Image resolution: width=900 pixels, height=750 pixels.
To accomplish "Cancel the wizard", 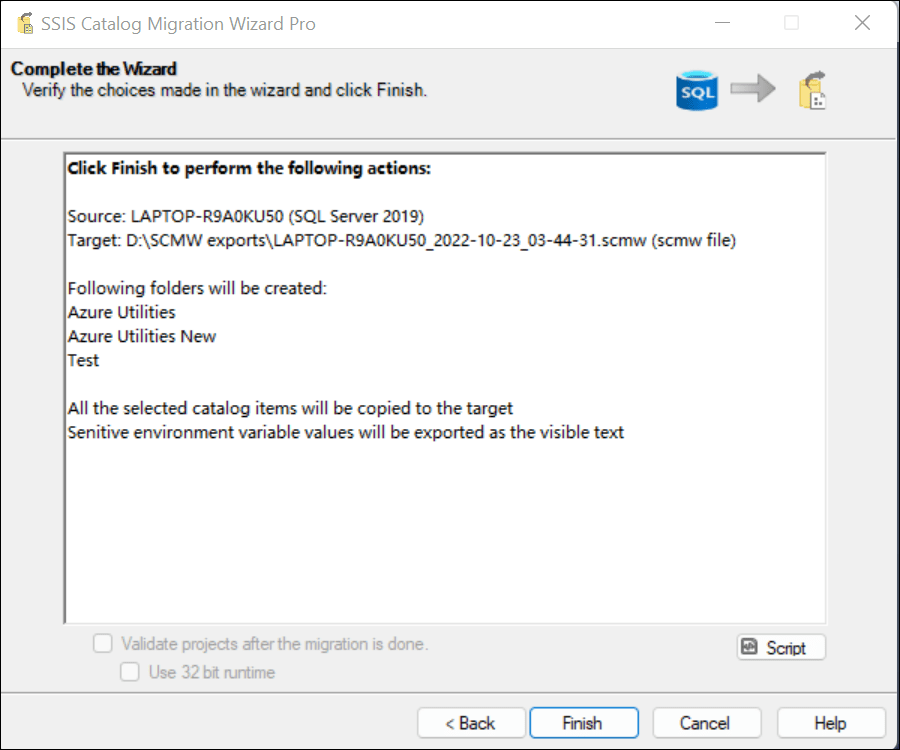I will (x=707, y=722).
